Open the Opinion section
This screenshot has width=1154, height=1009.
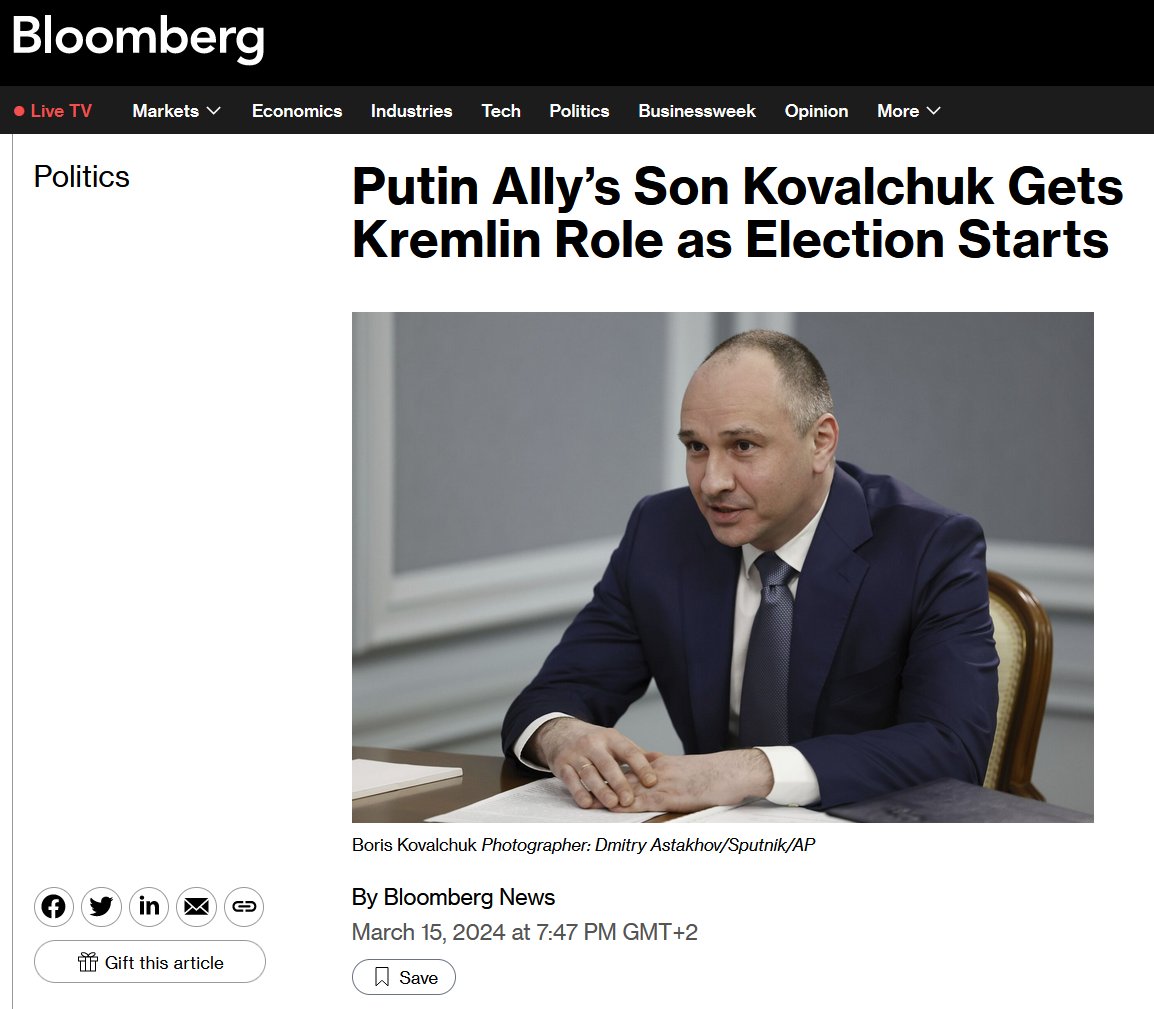pos(816,111)
